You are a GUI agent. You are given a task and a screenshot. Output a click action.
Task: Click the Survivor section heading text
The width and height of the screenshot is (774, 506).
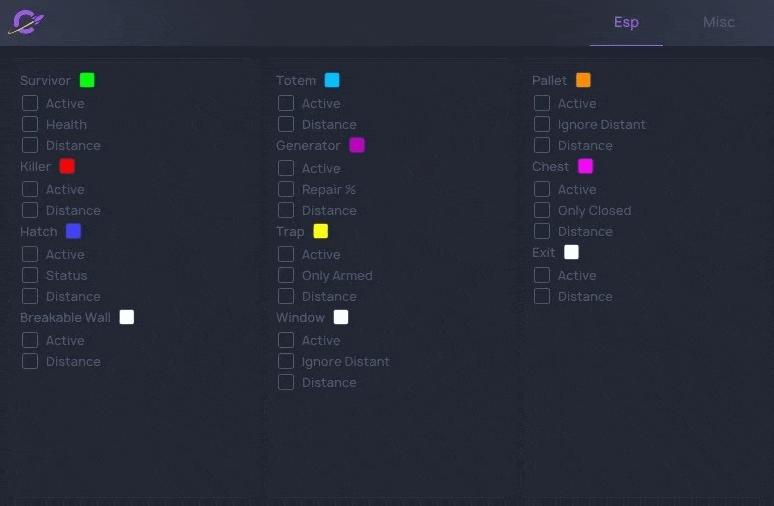pos(45,80)
